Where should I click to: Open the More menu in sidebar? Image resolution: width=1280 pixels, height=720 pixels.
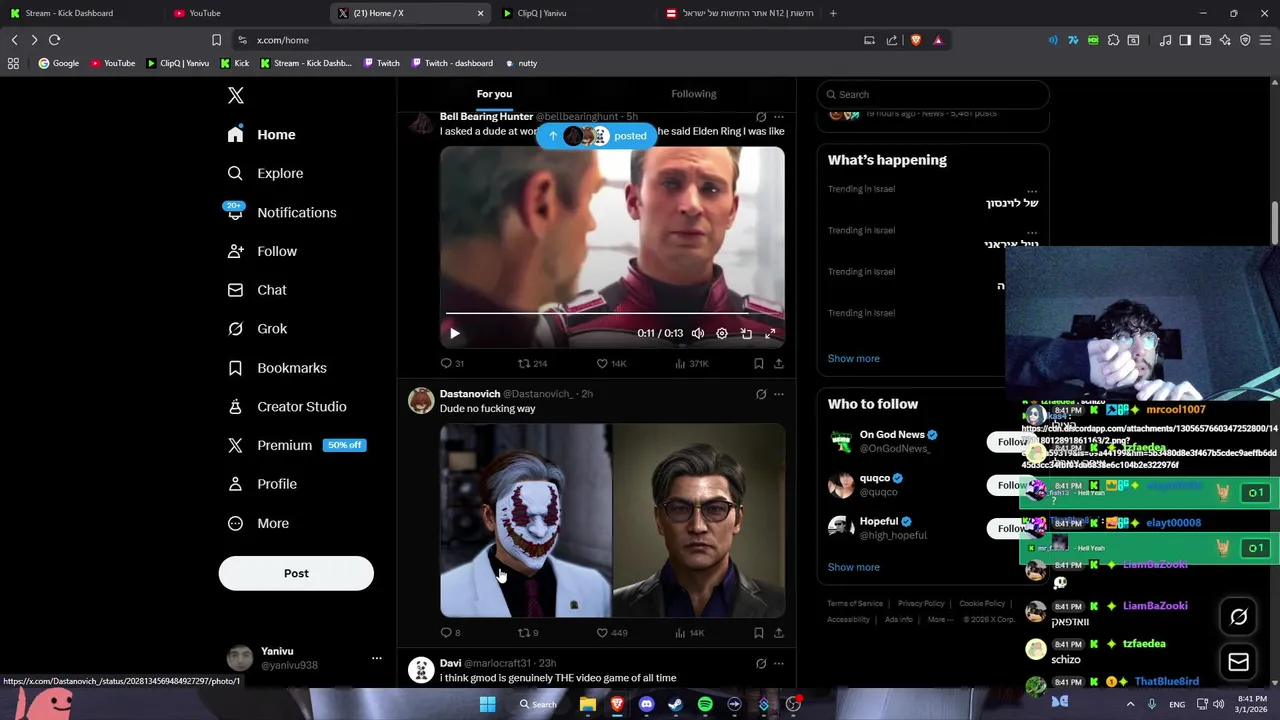click(258, 523)
